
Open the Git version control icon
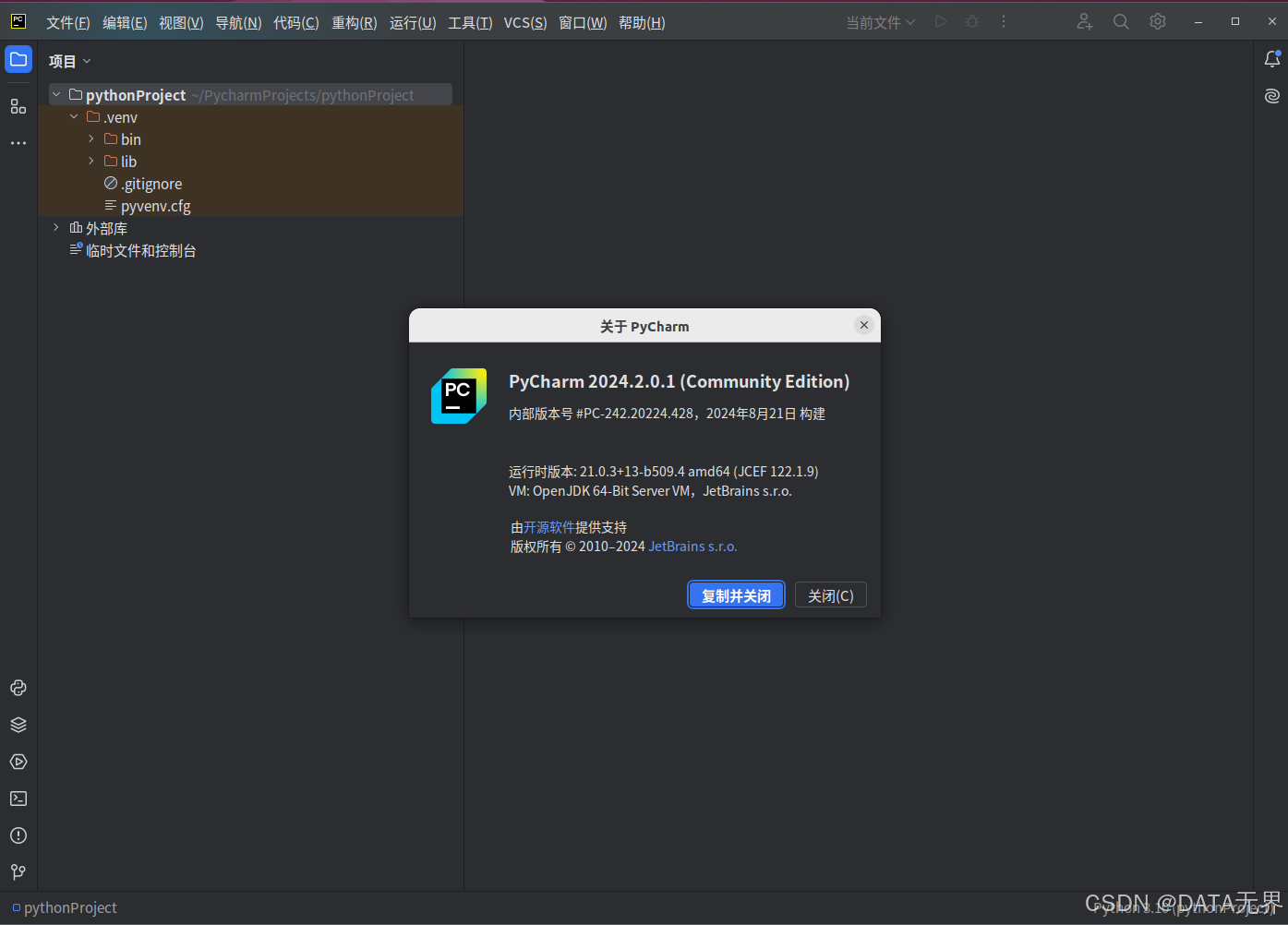pyautogui.click(x=18, y=872)
